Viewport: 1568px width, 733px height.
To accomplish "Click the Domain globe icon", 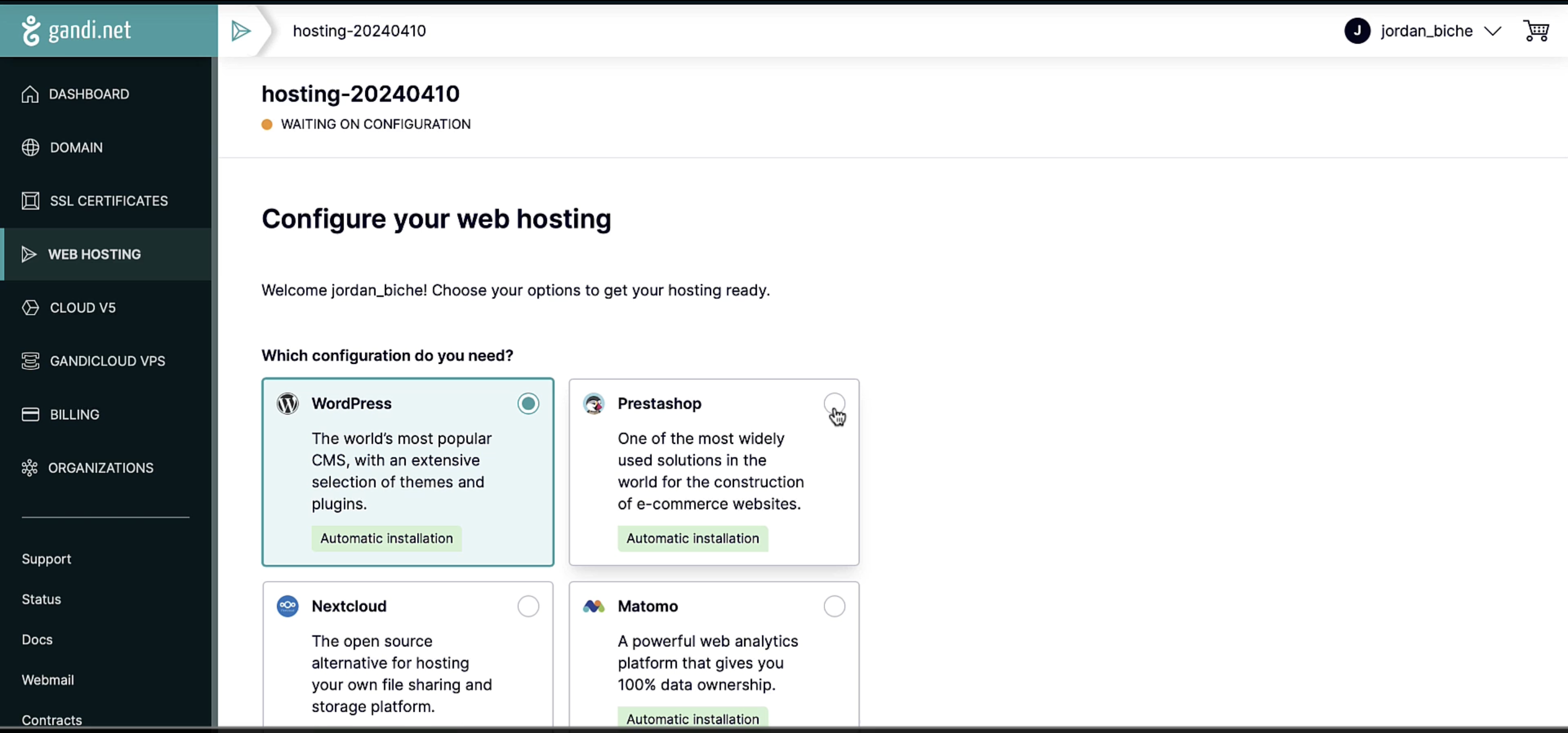I will click(30, 148).
